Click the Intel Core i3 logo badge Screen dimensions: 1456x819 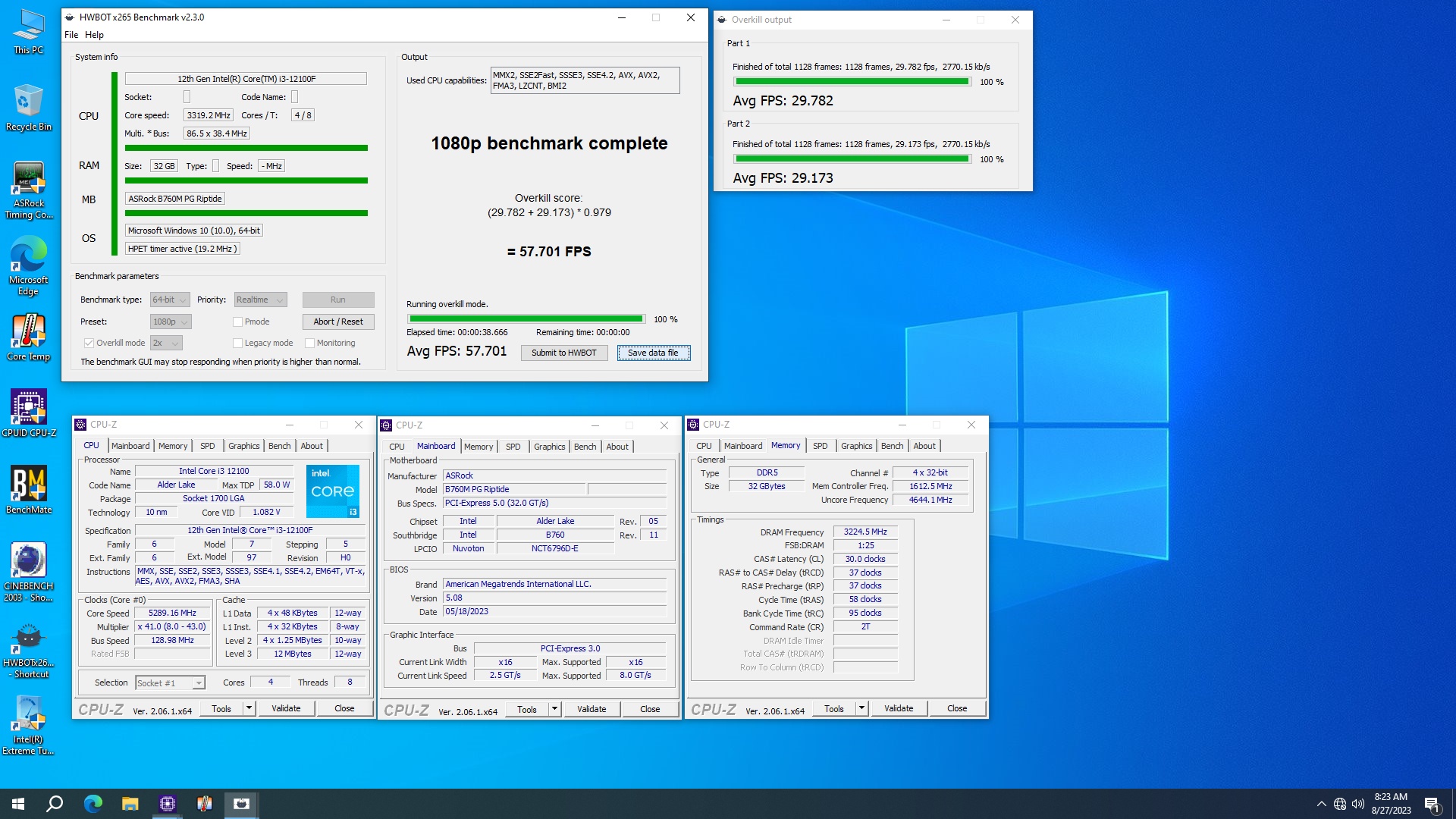tap(333, 491)
